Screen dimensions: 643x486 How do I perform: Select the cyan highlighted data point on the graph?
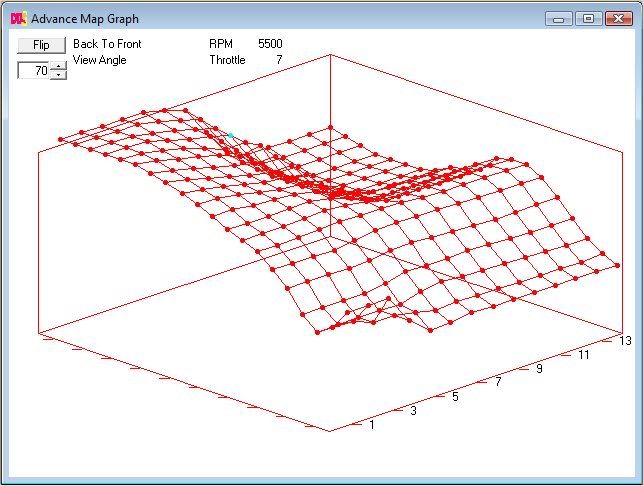(x=231, y=135)
